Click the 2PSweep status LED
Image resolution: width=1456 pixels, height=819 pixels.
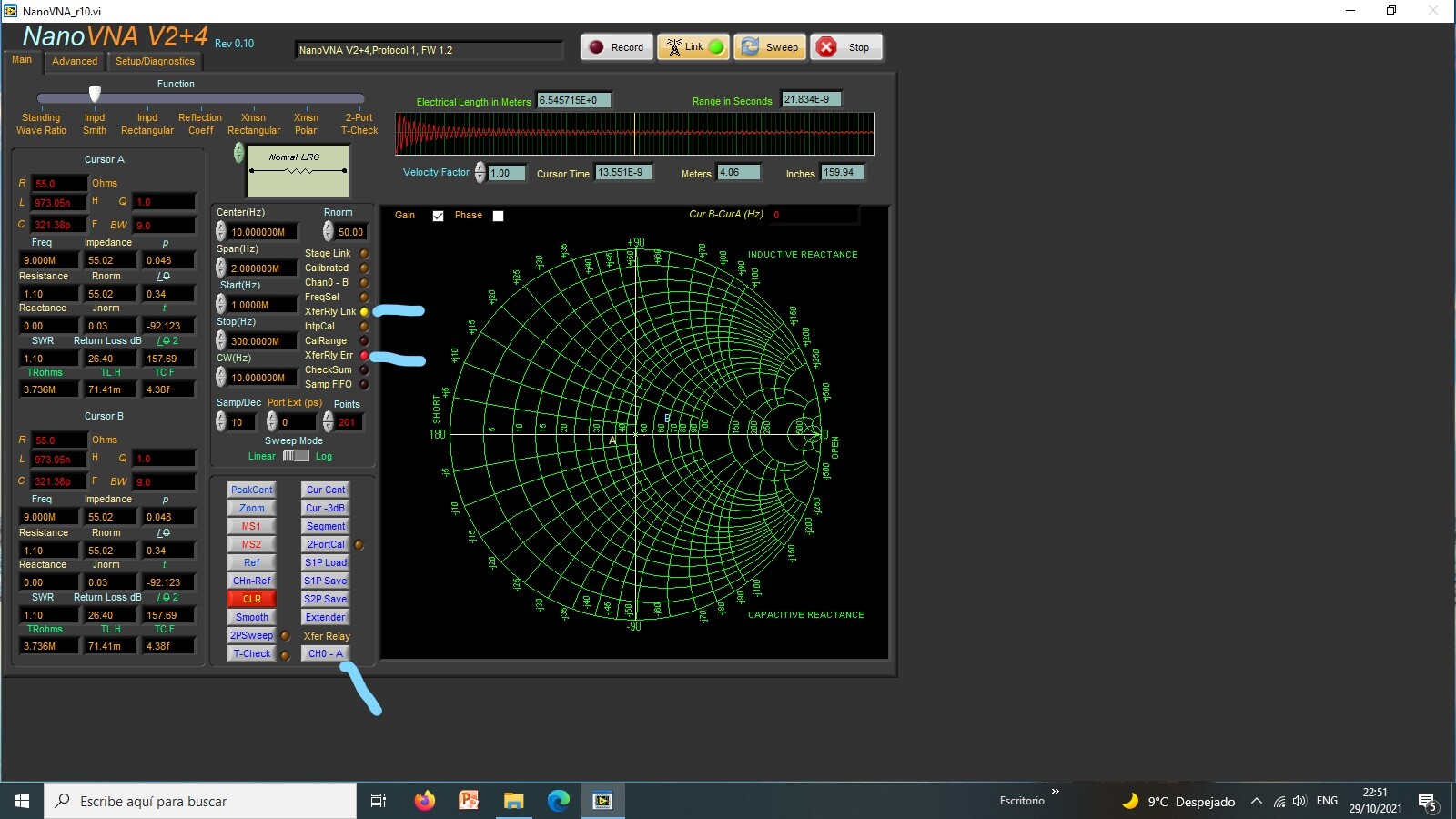(285, 636)
